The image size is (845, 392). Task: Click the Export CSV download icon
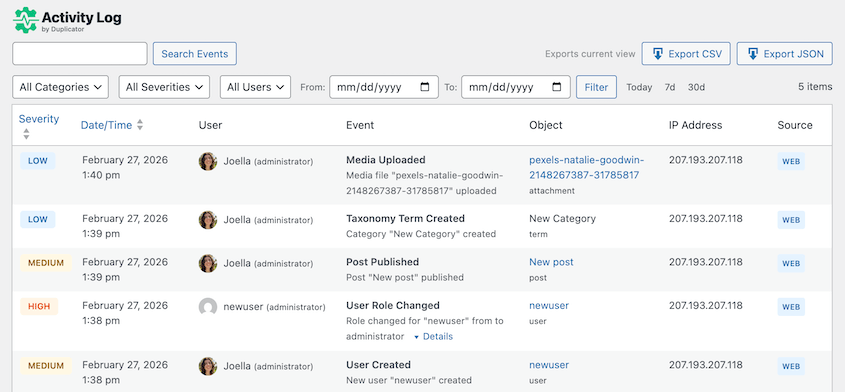(x=657, y=54)
